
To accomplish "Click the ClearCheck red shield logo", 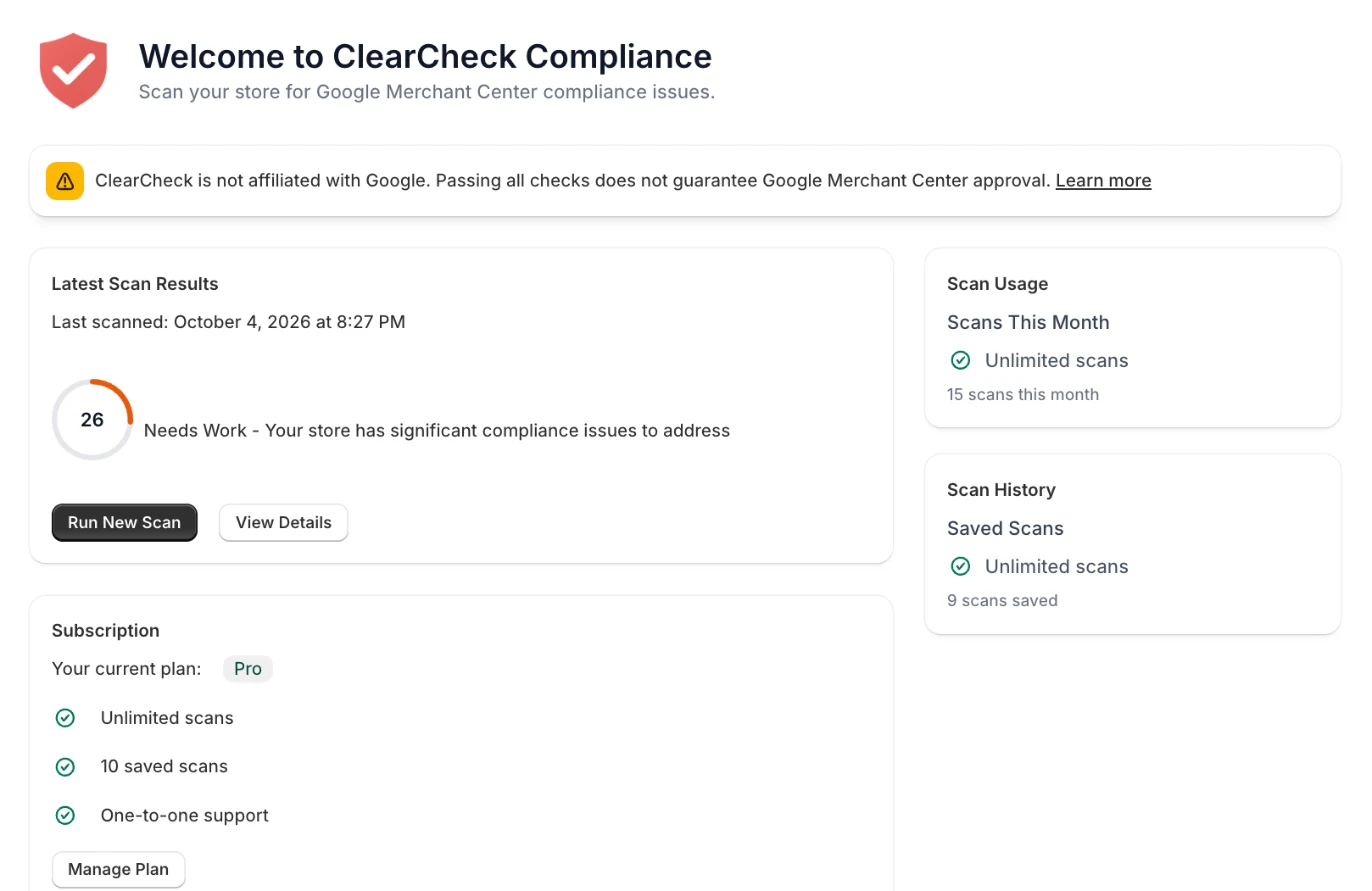I will (x=73, y=70).
